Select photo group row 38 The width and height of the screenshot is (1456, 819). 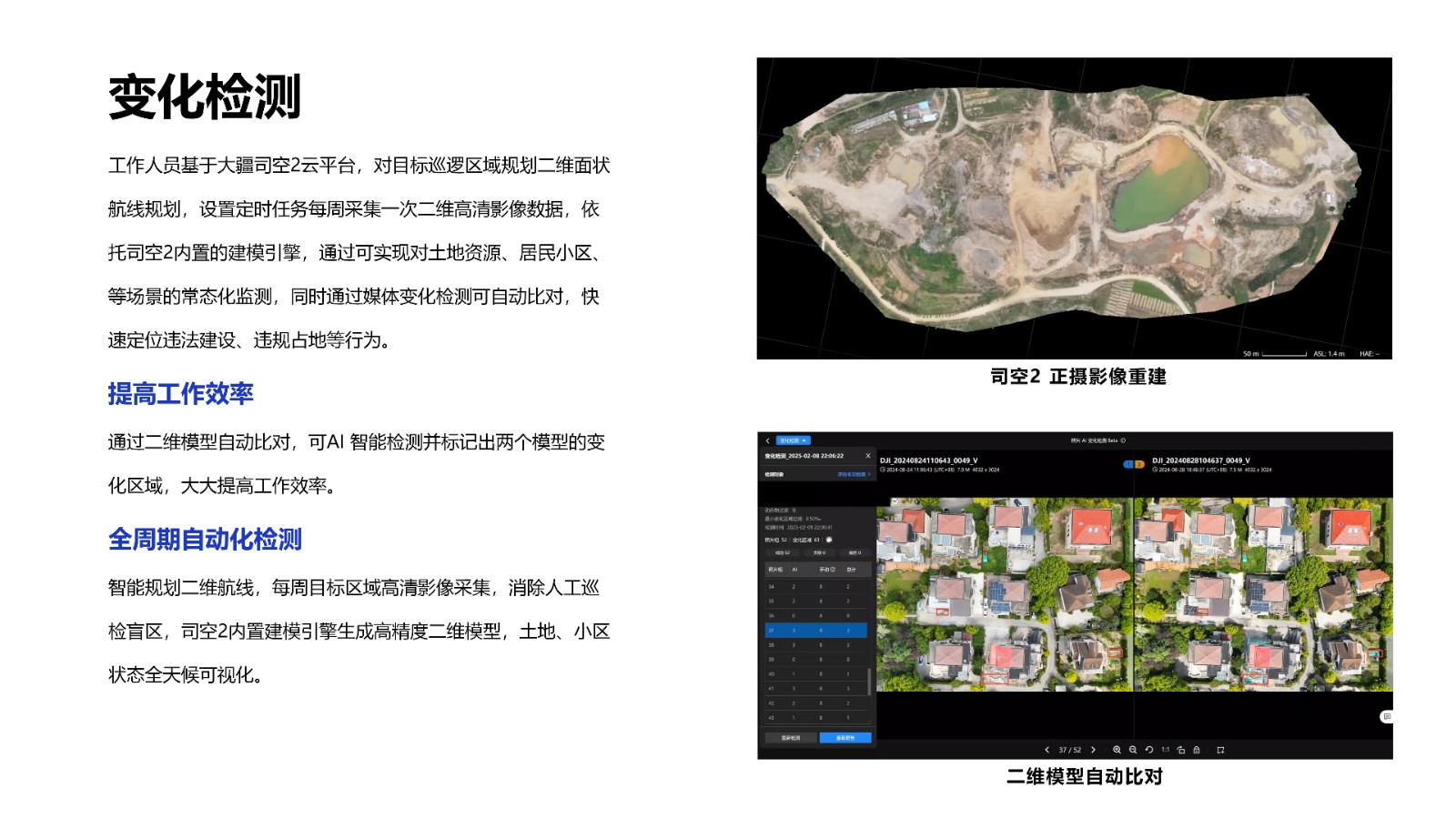[816, 644]
